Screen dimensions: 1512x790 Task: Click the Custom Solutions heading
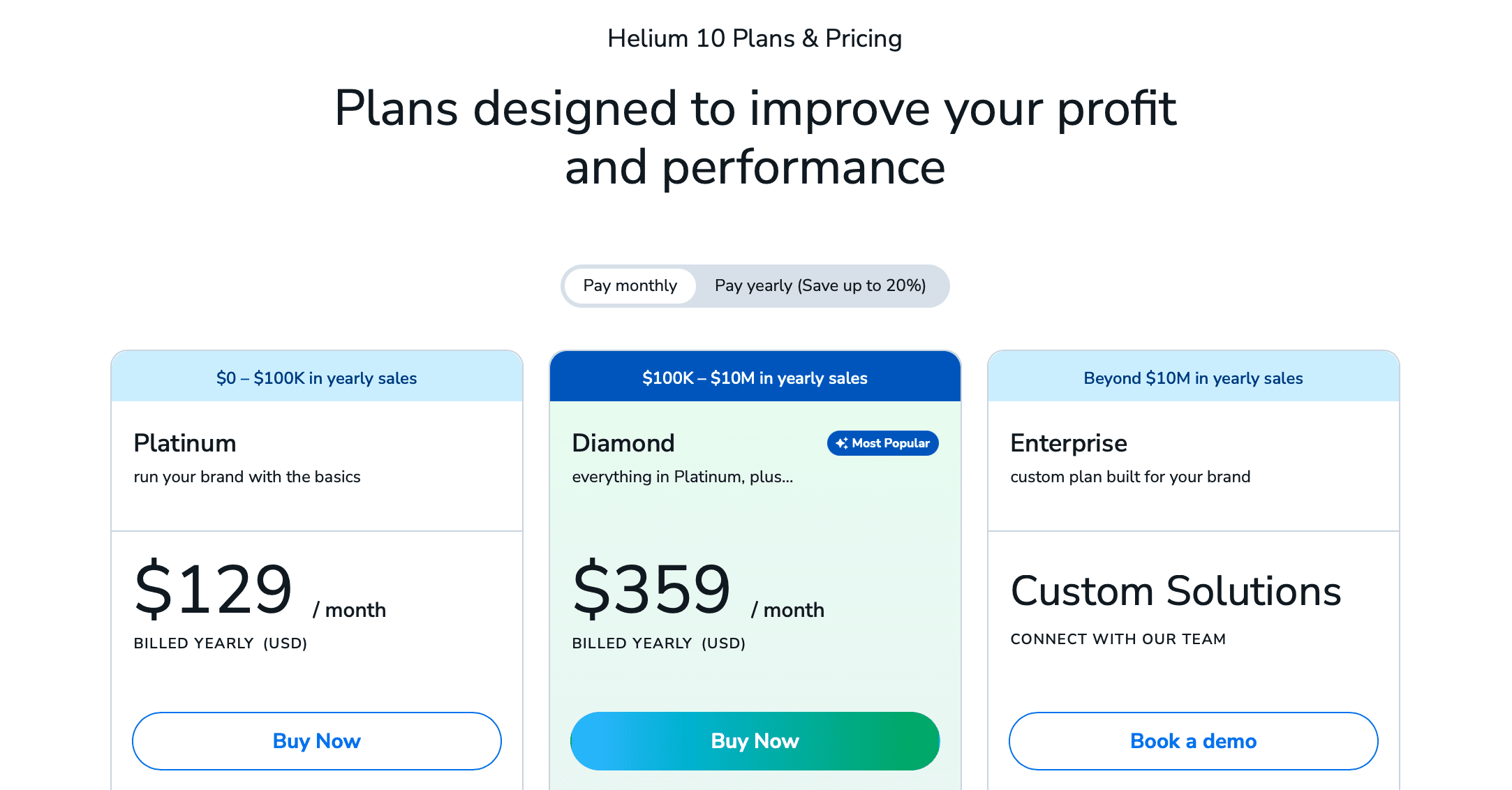point(1176,591)
